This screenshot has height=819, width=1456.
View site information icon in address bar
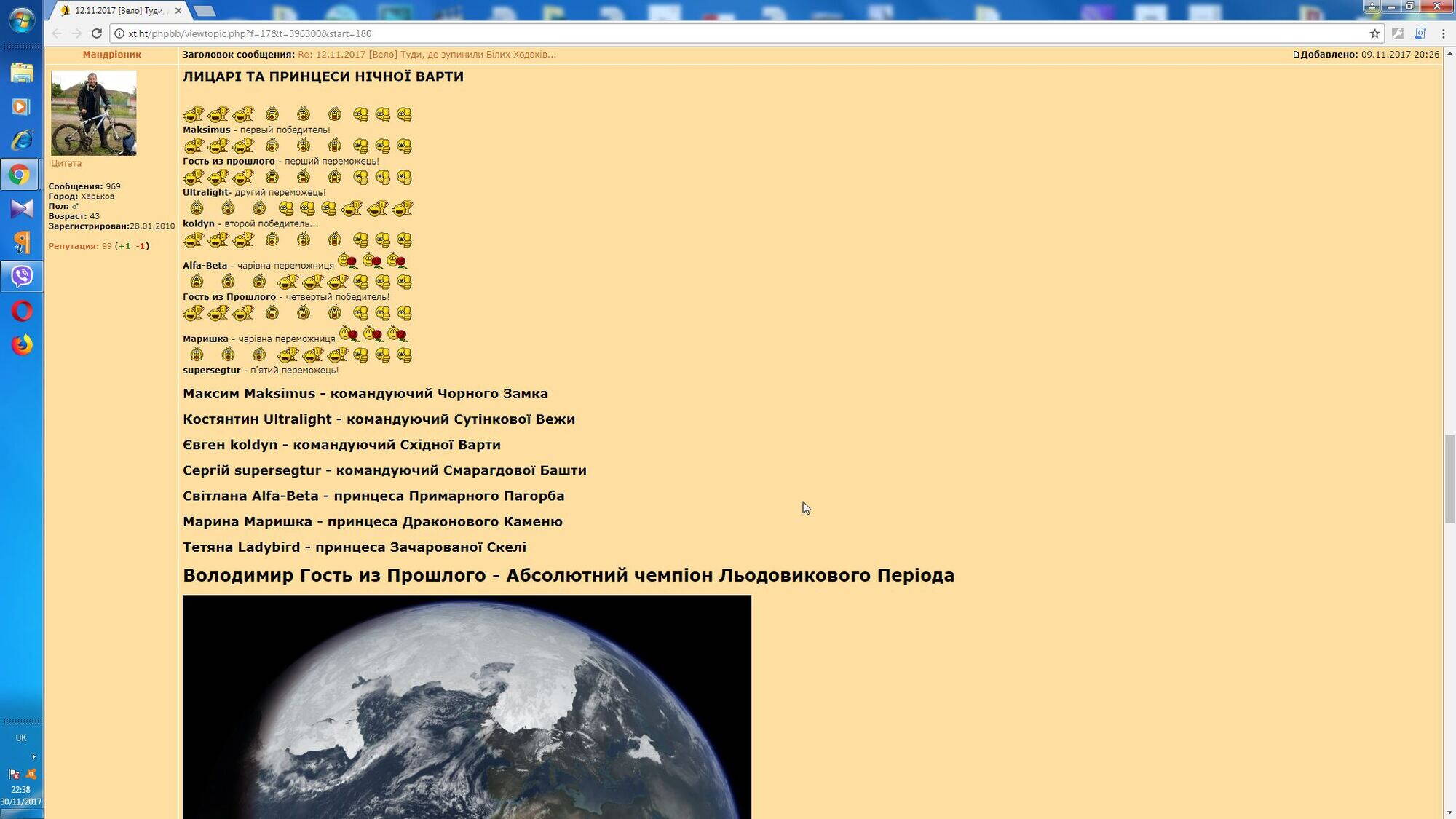click(x=119, y=33)
